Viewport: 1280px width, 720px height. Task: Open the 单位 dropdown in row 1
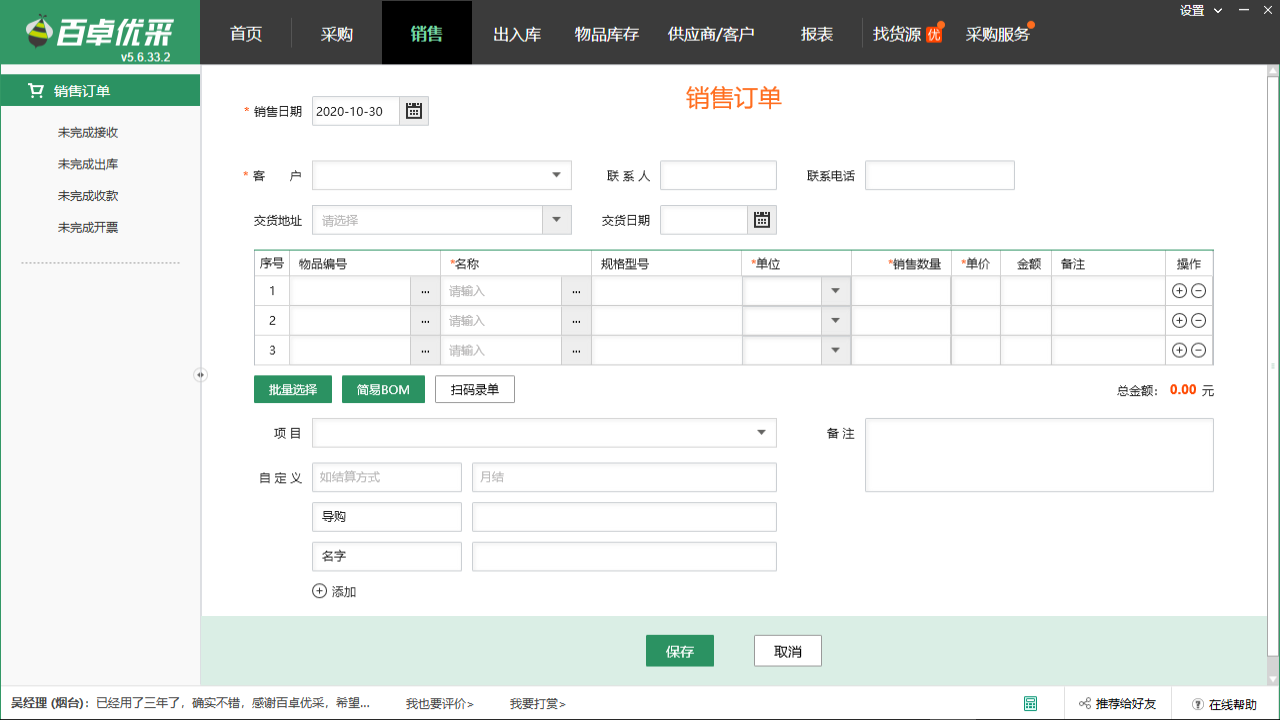[836, 290]
